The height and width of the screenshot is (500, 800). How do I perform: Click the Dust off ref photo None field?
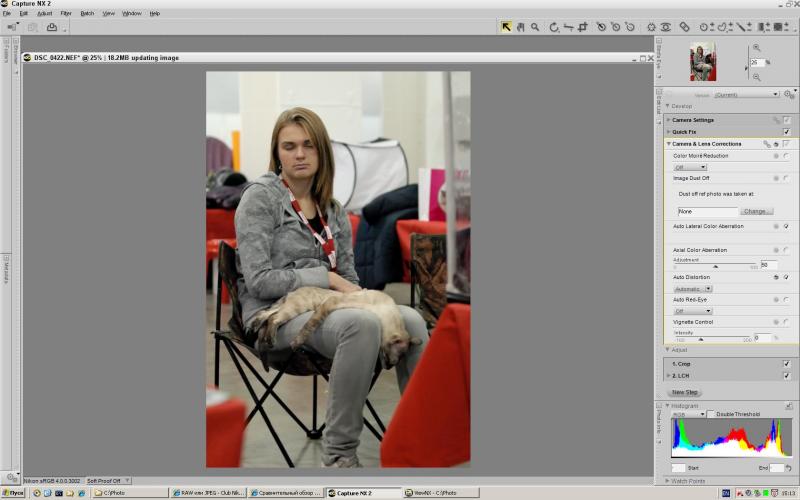tap(708, 211)
